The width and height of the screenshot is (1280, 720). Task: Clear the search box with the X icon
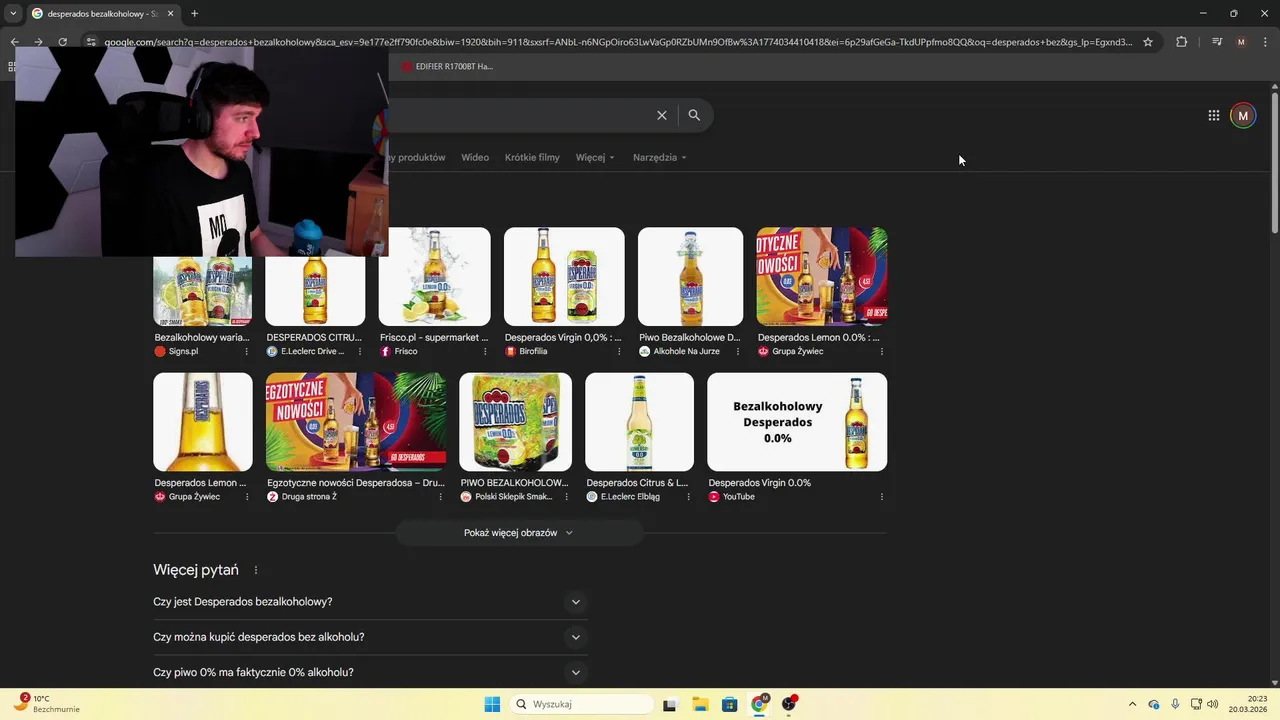click(661, 115)
